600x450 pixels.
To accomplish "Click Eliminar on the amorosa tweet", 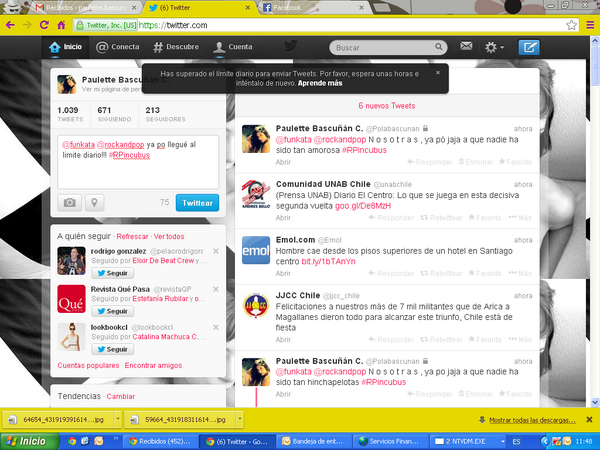I will [476, 162].
